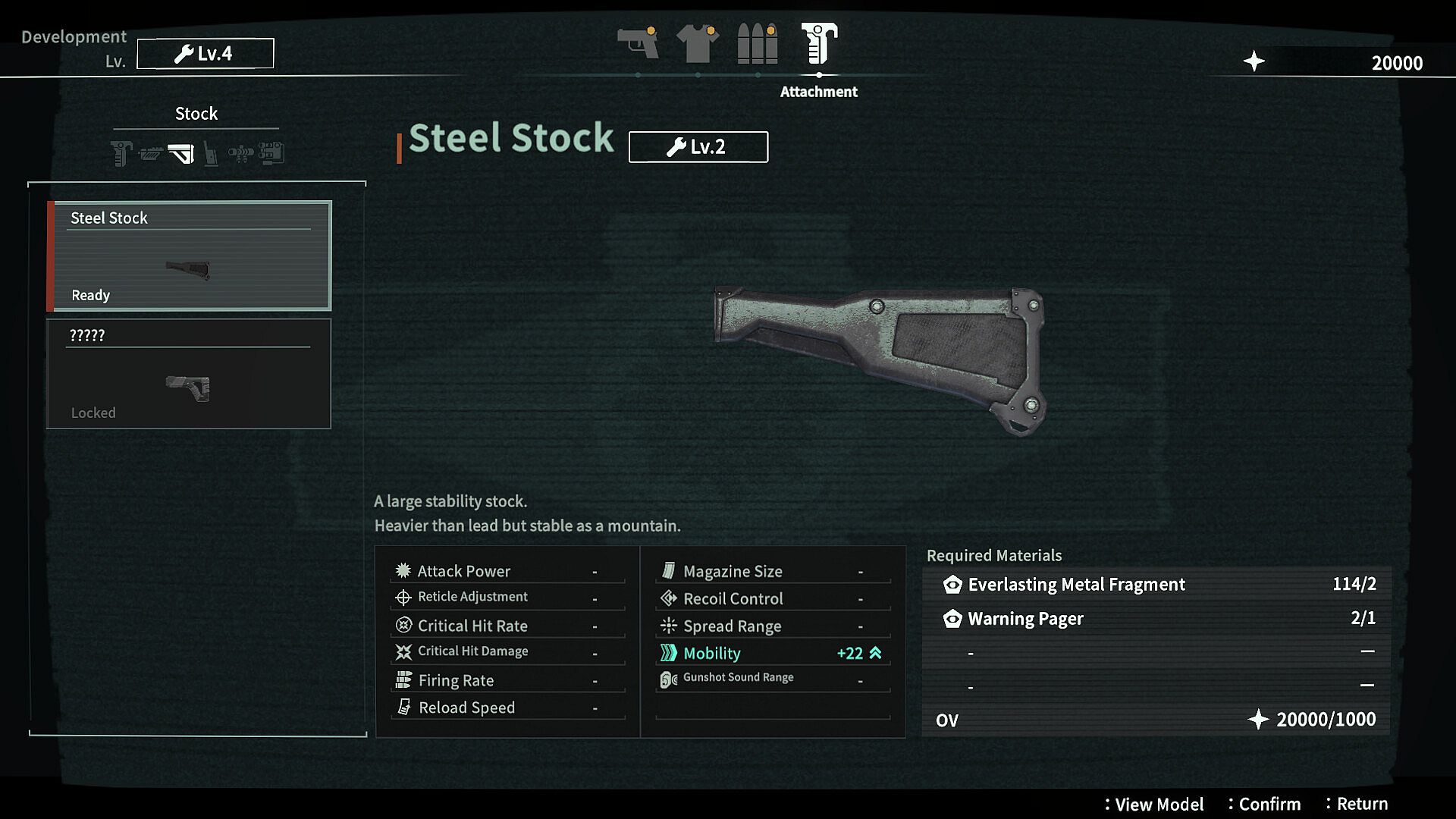Click Everlasting Metal Fragment material row
The height and width of the screenshot is (819, 1456).
point(1156,584)
